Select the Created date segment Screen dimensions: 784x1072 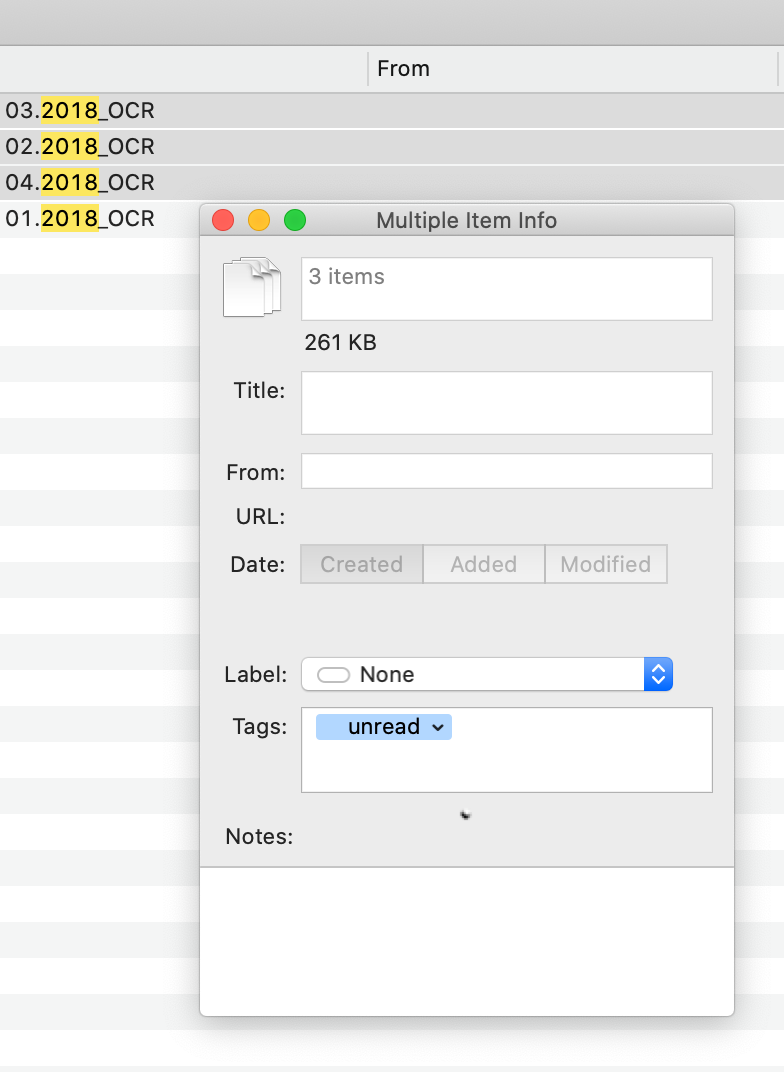pyautogui.click(x=361, y=564)
